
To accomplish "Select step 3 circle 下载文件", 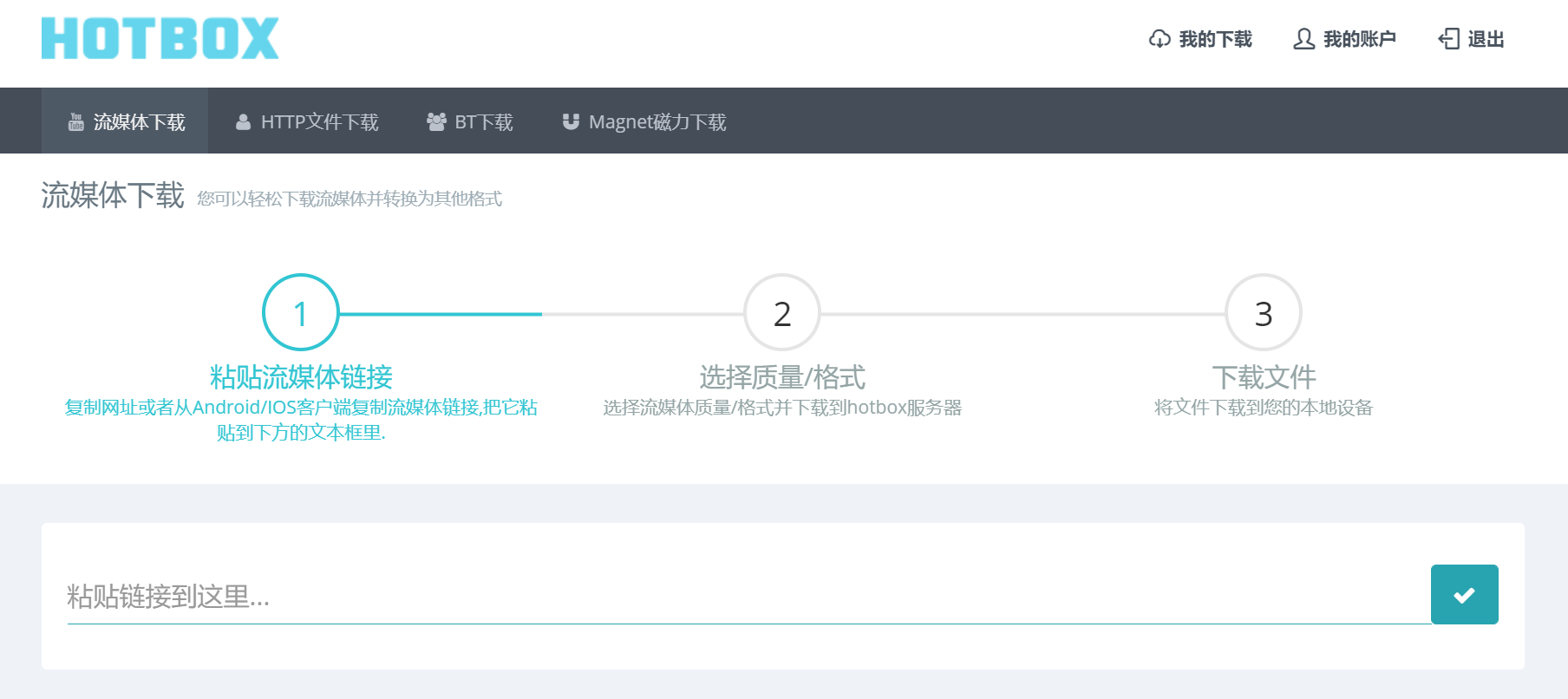I will (x=1263, y=312).
